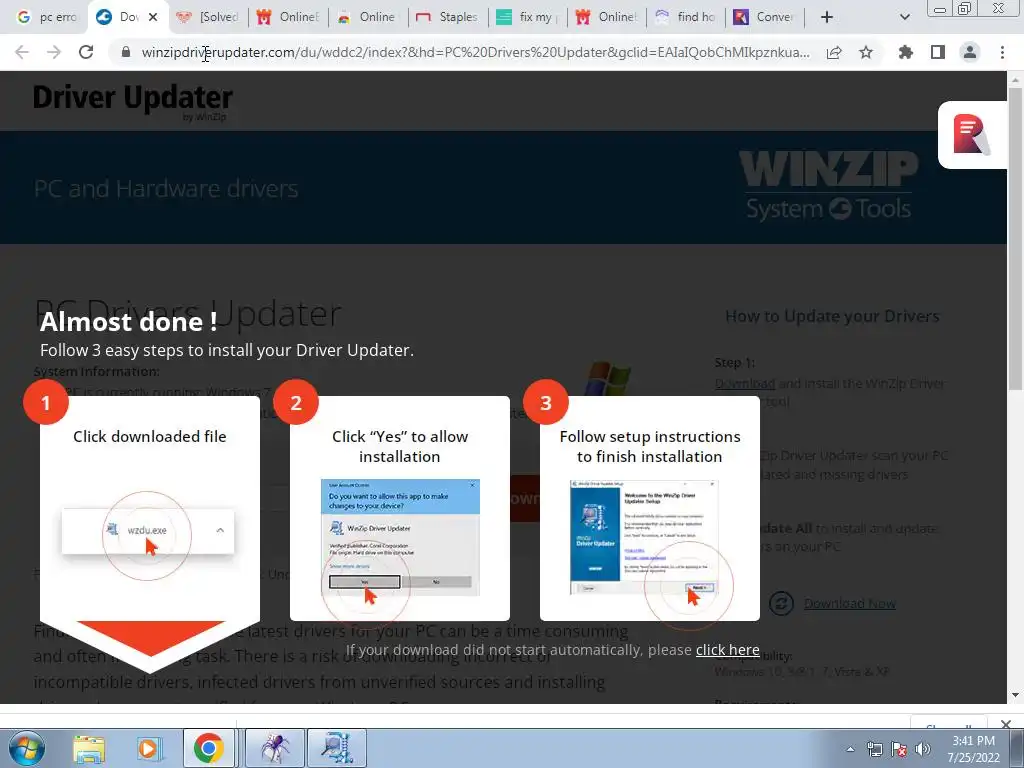Click the scrollbar down arrow

[x=1015, y=695]
